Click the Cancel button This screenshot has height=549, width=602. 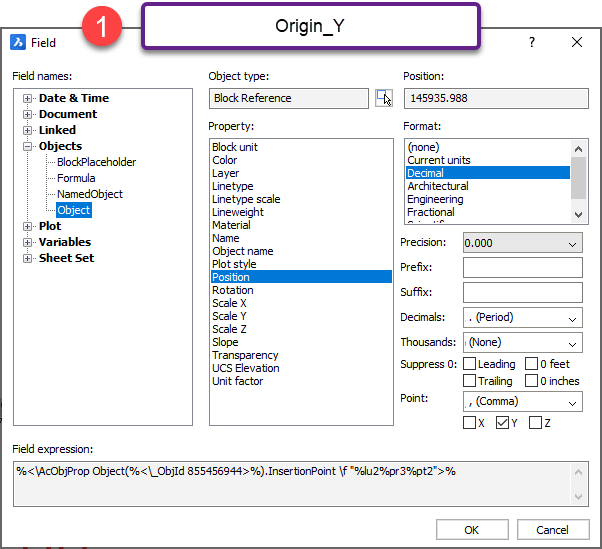coord(553,530)
